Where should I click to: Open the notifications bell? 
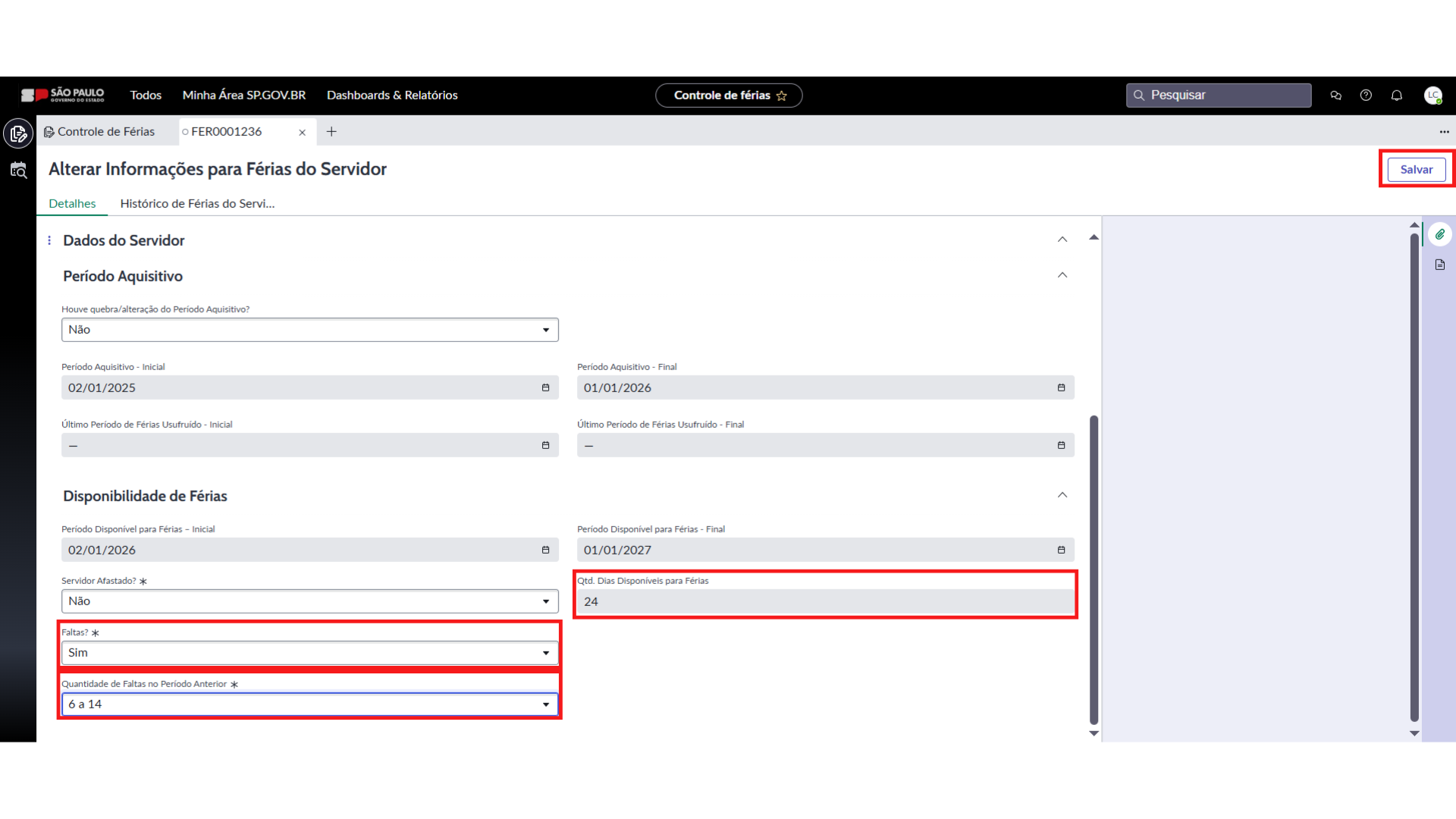pyautogui.click(x=1396, y=96)
